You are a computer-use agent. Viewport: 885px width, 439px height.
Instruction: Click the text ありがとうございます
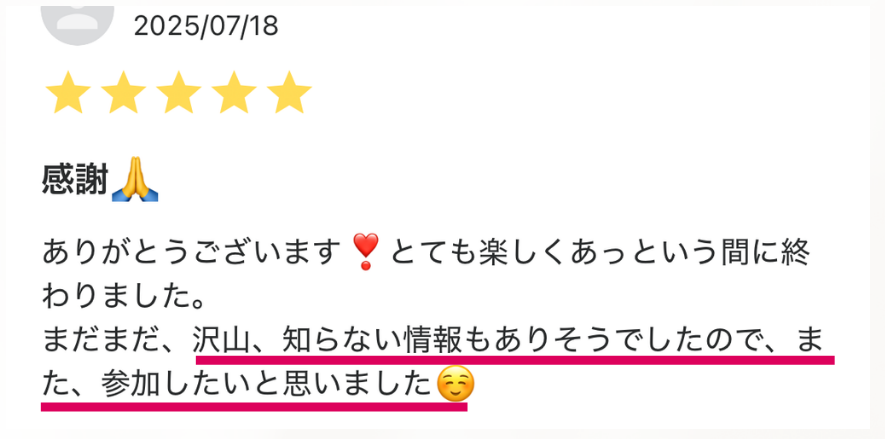(x=190, y=252)
